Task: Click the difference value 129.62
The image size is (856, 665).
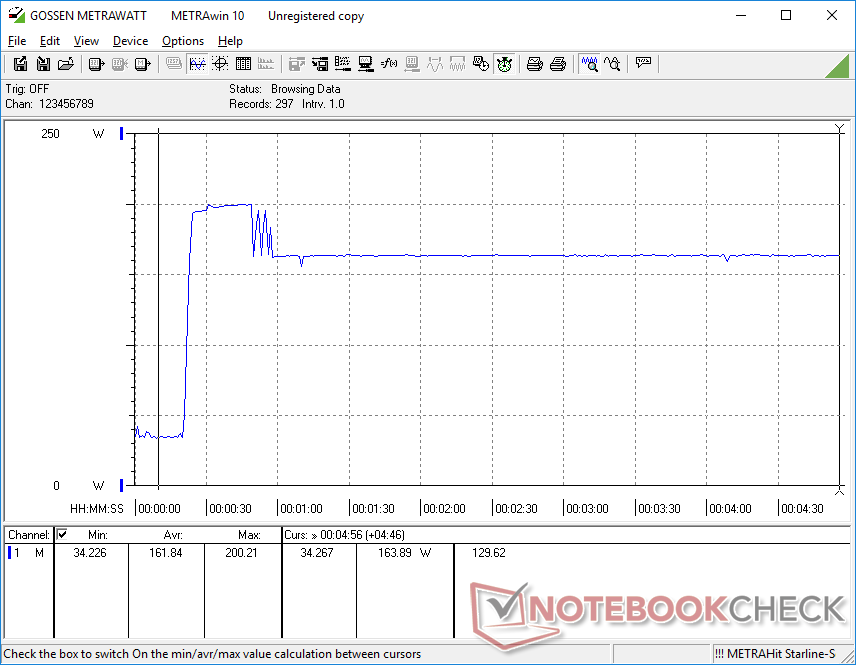Action: point(489,553)
